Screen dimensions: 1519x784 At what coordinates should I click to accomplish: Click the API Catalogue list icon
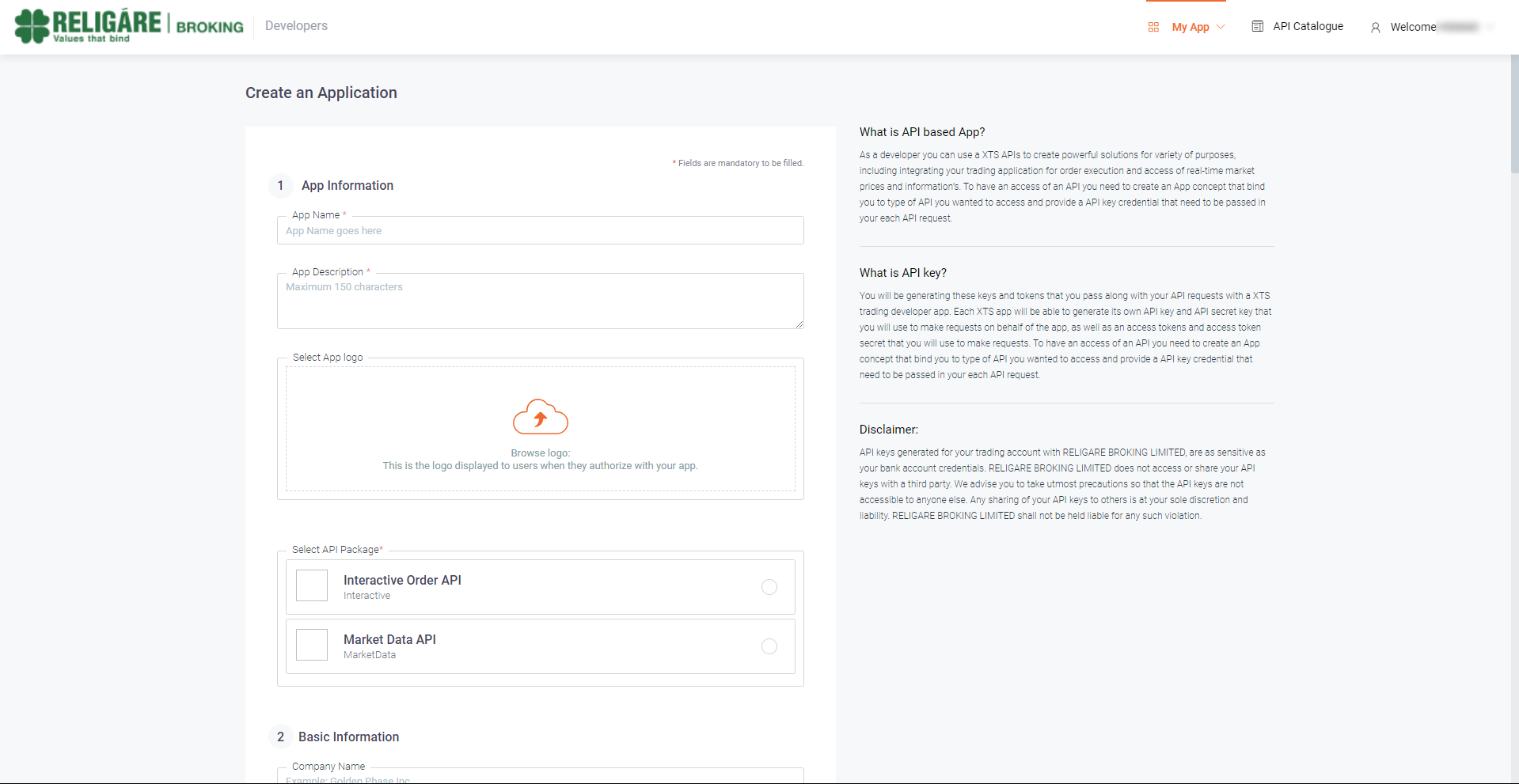coord(1257,27)
